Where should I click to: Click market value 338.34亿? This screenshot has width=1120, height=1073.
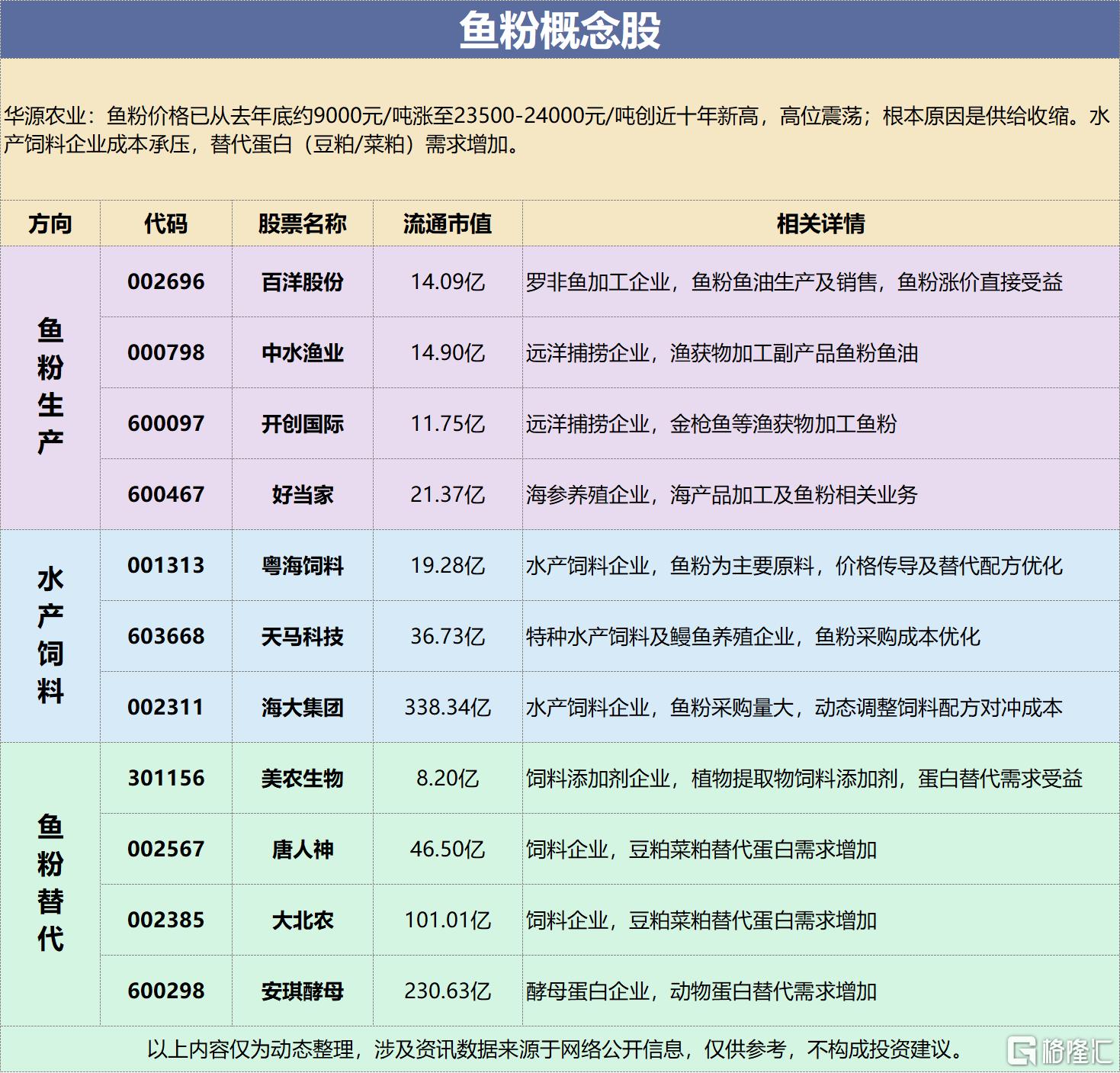pyautogui.click(x=448, y=708)
